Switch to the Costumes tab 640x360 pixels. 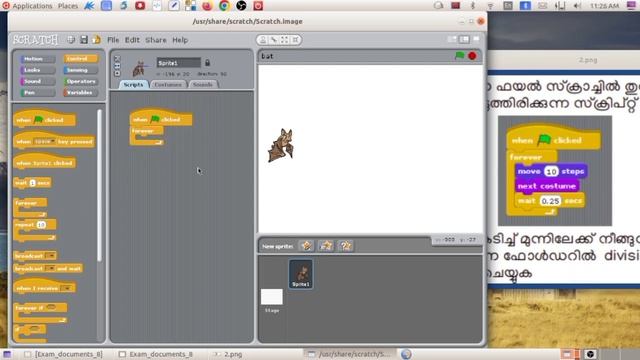coord(168,84)
